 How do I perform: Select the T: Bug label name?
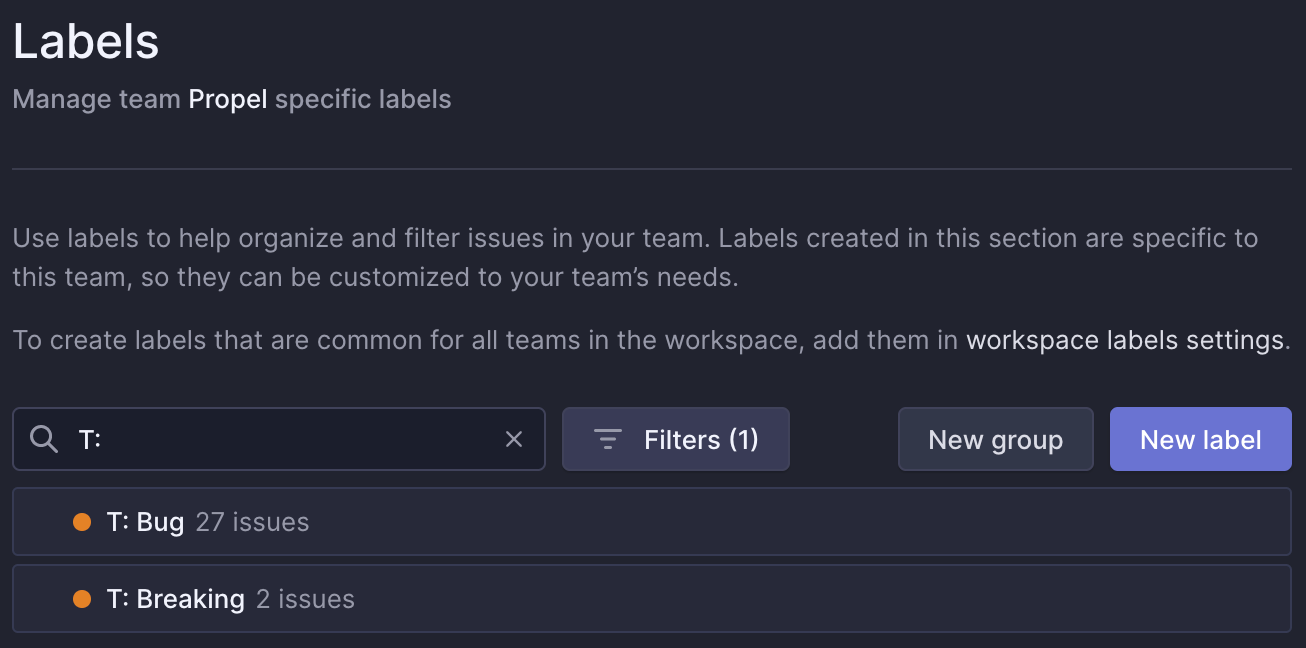145,522
